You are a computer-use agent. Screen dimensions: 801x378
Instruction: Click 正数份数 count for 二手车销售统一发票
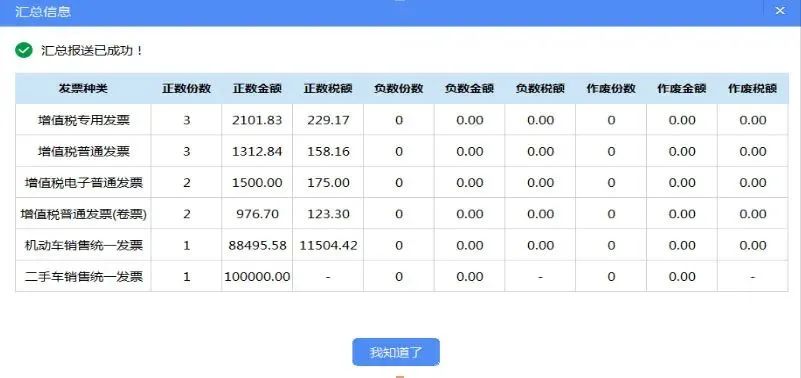186,277
